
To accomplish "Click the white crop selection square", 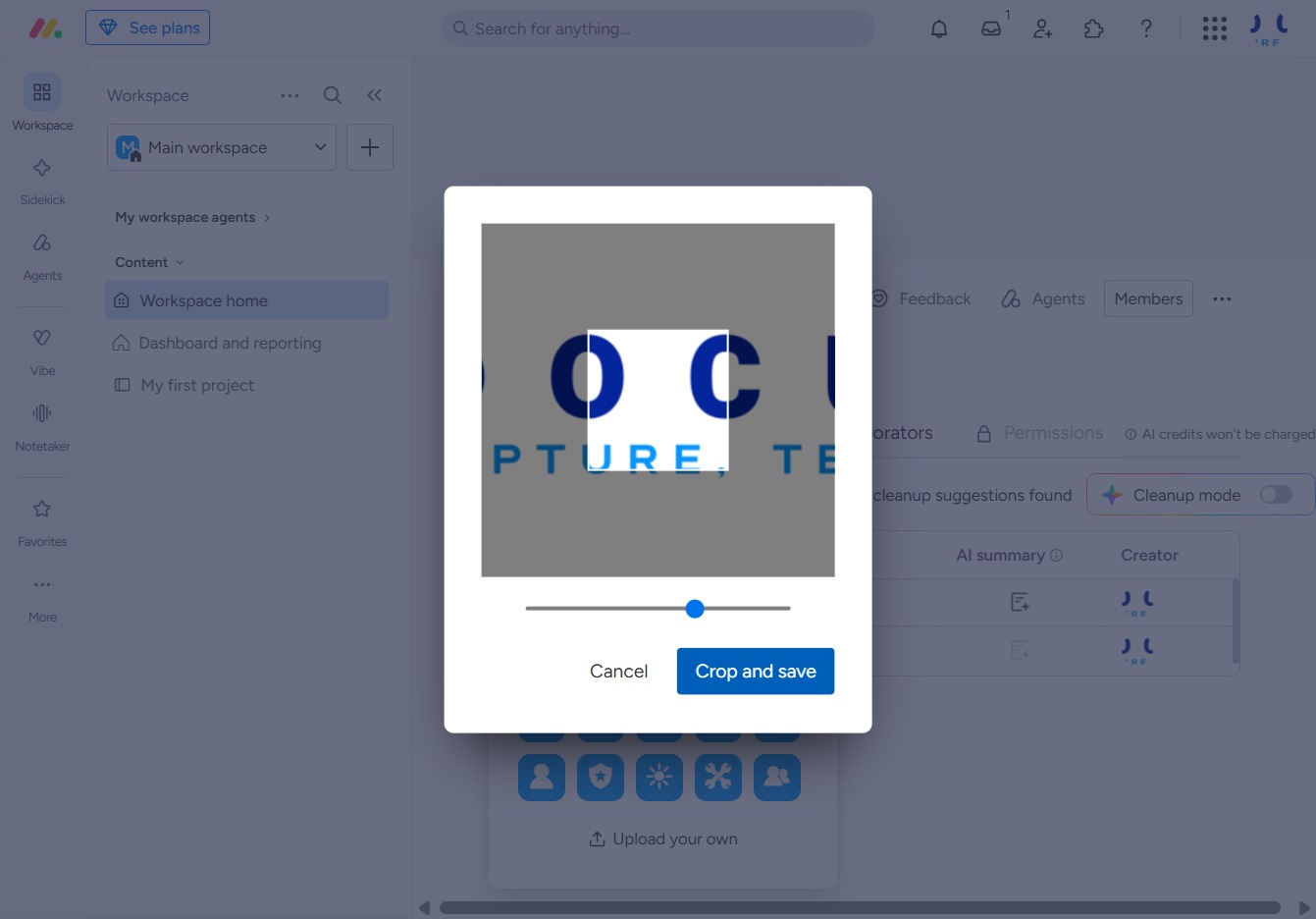I will [x=658, y=400].
